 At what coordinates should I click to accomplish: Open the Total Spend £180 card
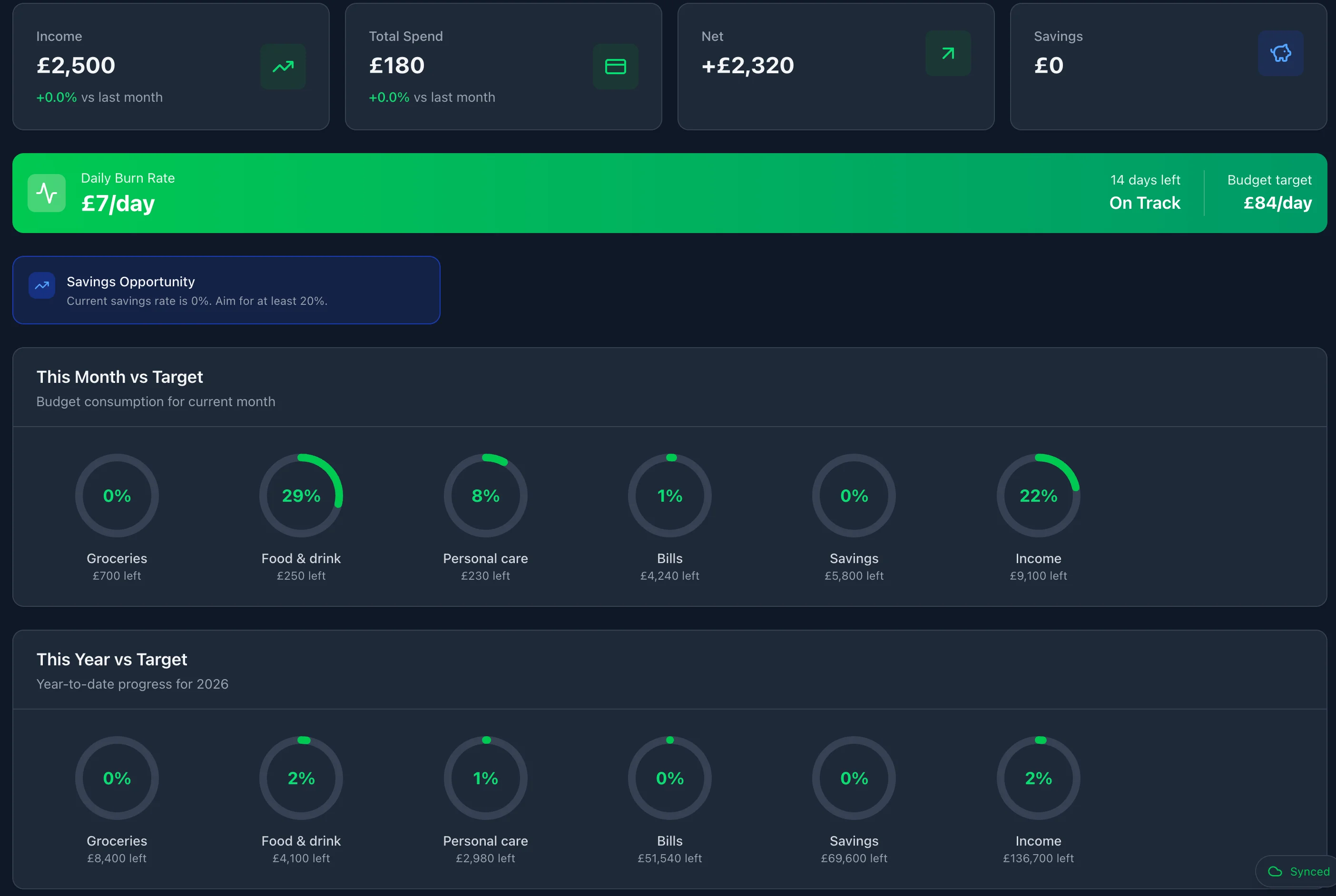coord(503,66)
